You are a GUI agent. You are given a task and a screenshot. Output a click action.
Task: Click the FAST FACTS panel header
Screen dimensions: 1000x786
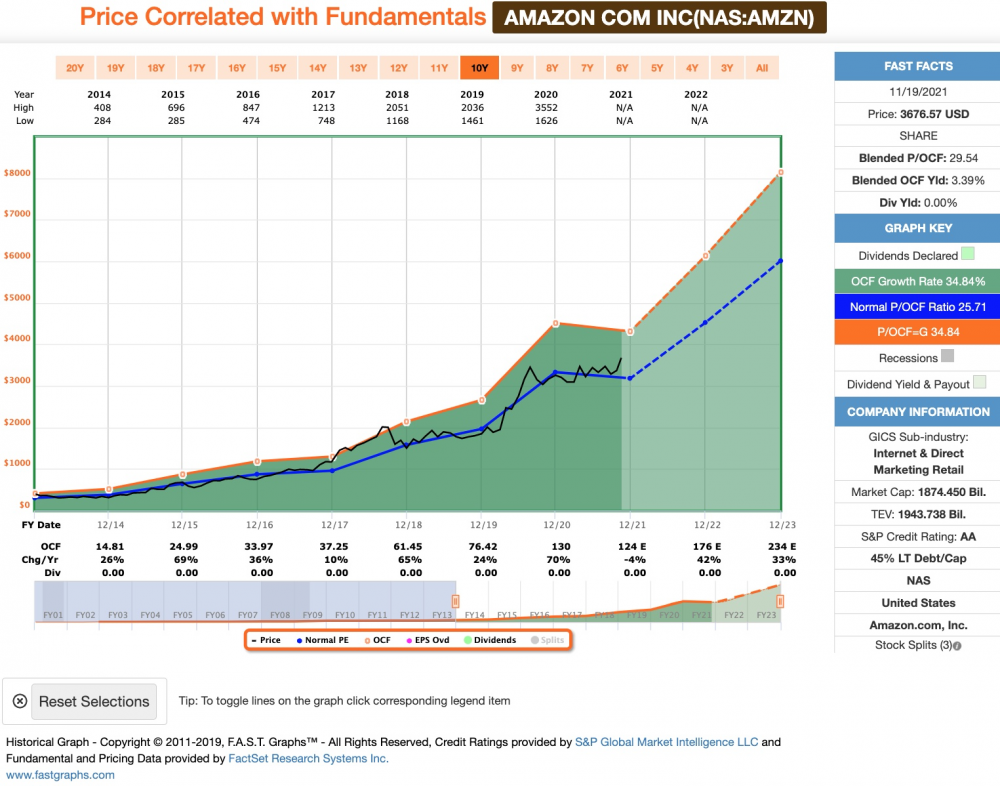pos(917,66)
